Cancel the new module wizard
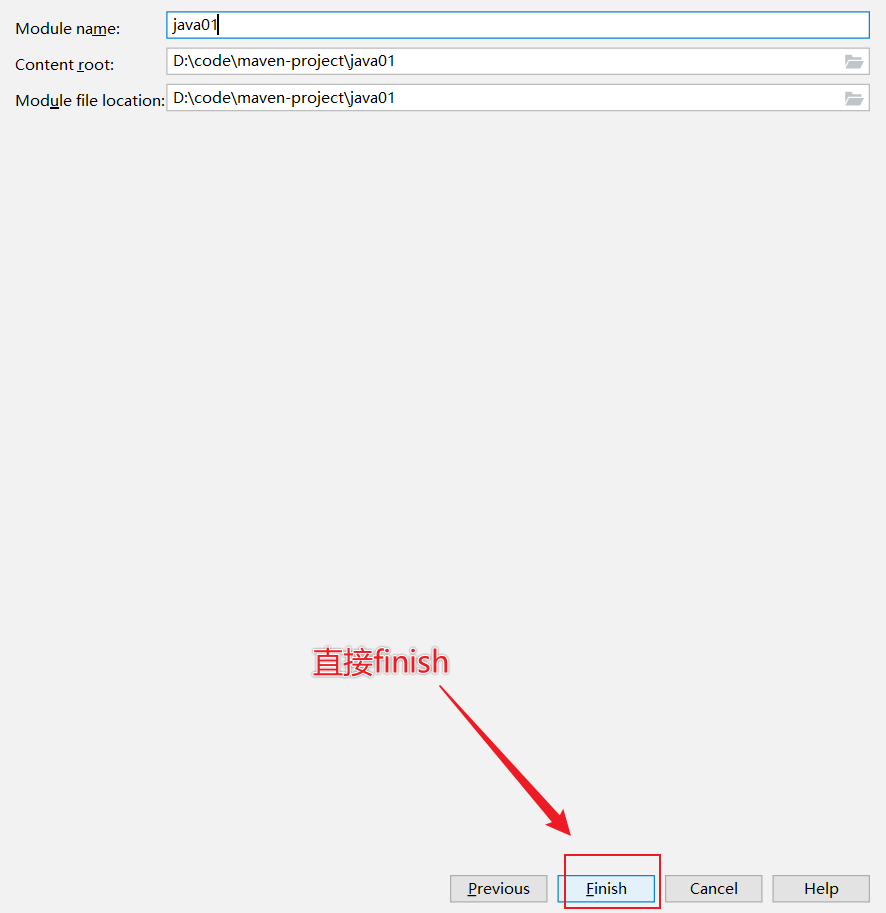The image size is (886, 913). (x=714, y=889)
